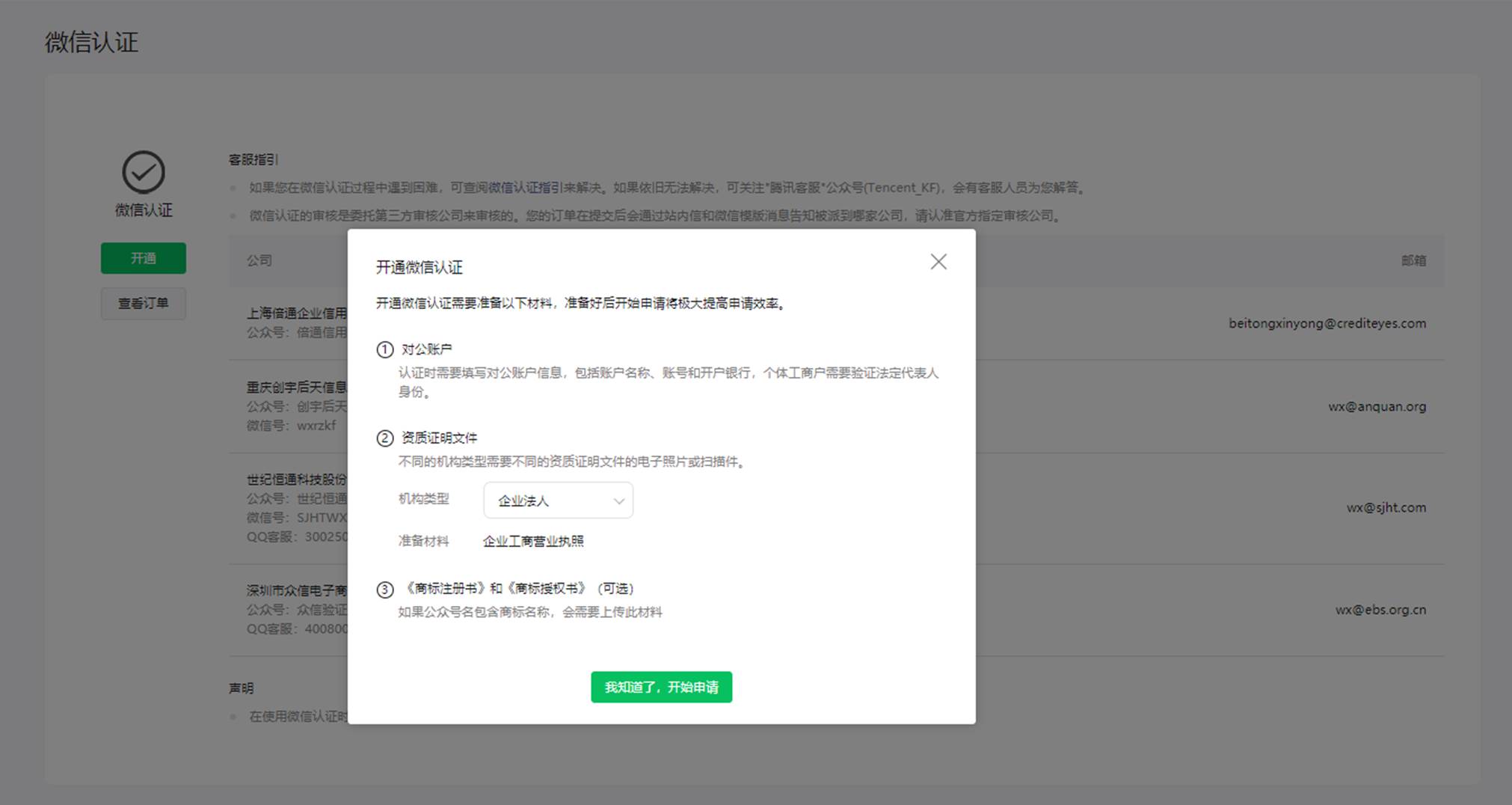Click the green 开通 button
Screen dimensions: 1512x805
144,258
